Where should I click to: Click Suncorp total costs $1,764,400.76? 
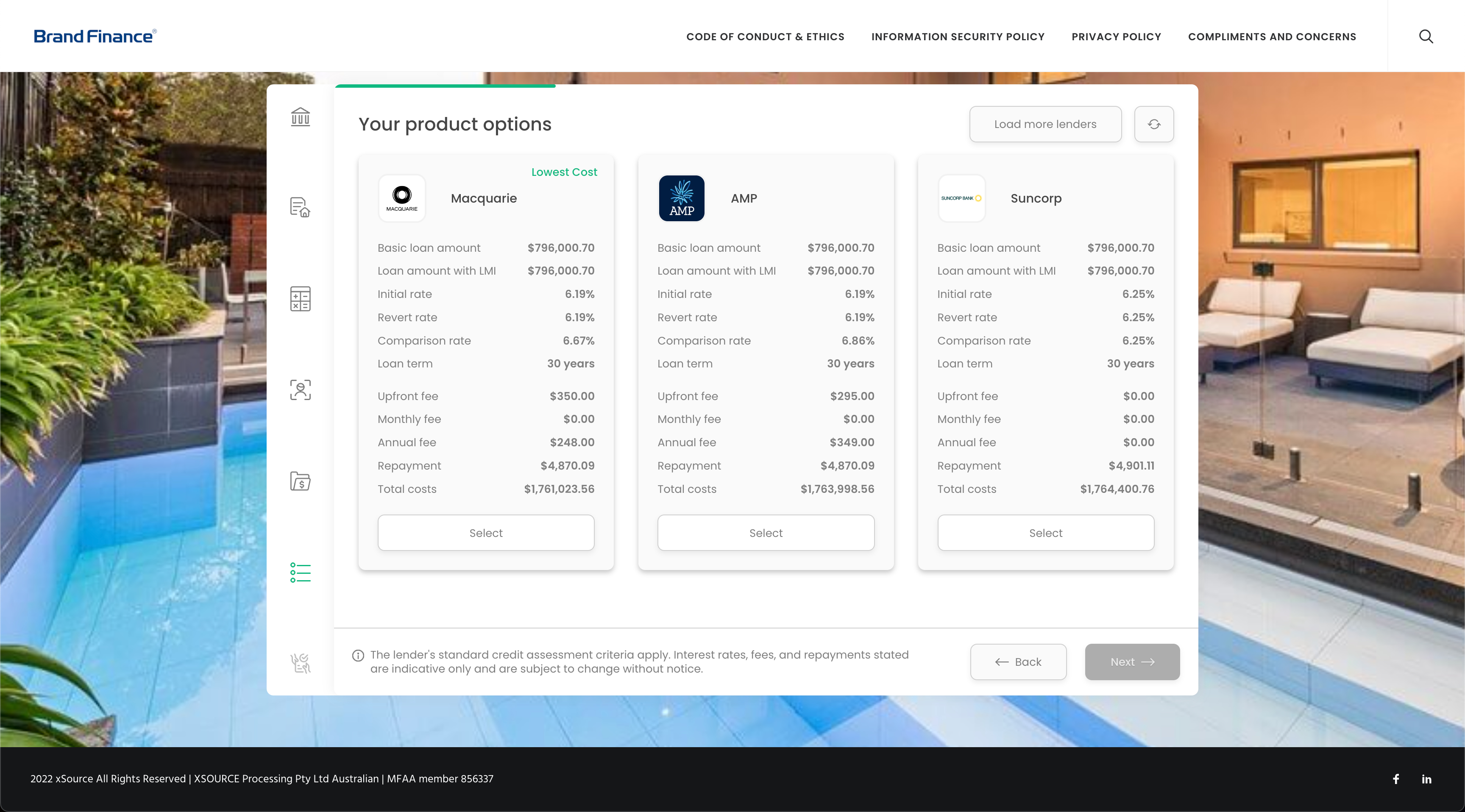1117,489
